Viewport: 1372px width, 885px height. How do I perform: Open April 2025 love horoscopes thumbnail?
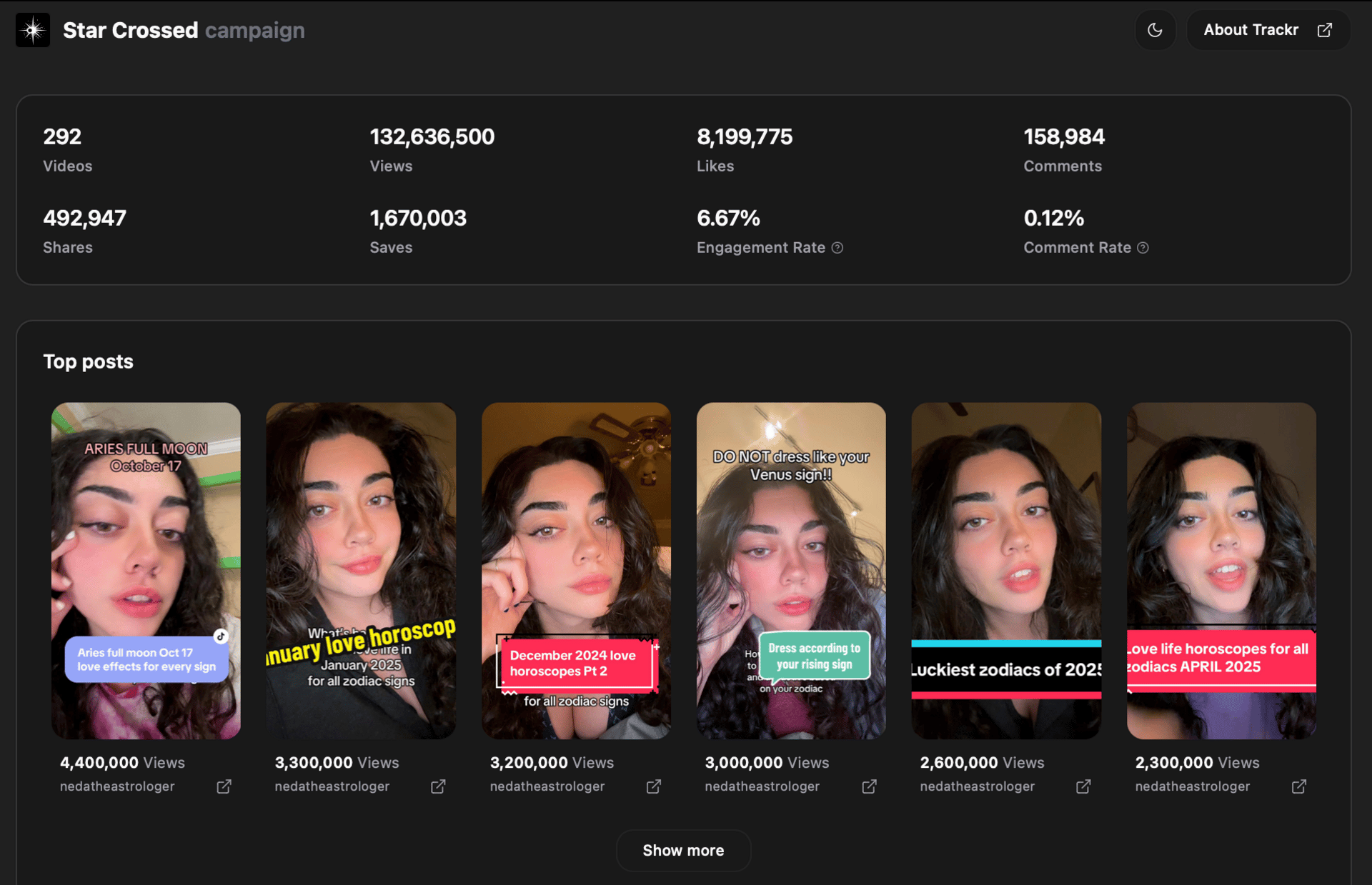point(1221,570)
